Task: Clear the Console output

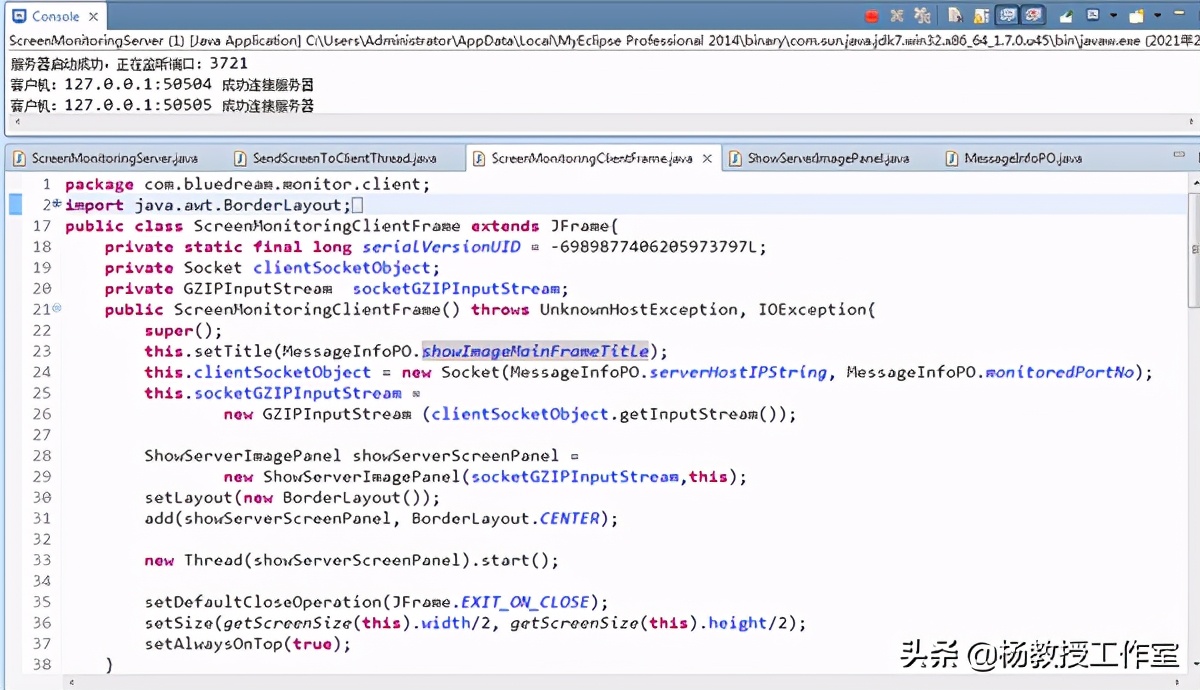Action: (956, 16)
